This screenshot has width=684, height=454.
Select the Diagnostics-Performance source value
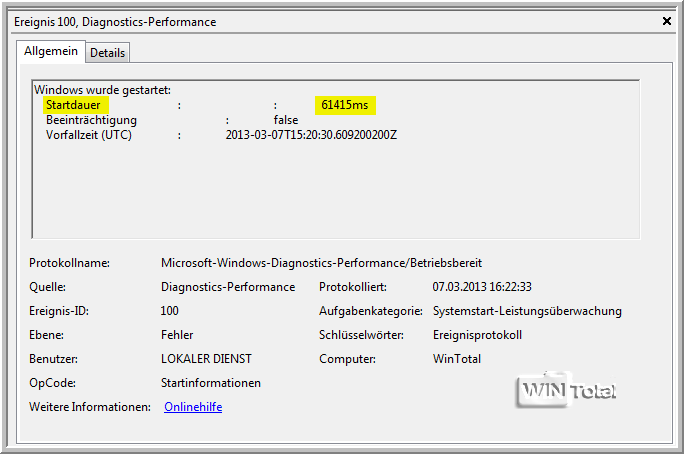[x=228, y=287]
